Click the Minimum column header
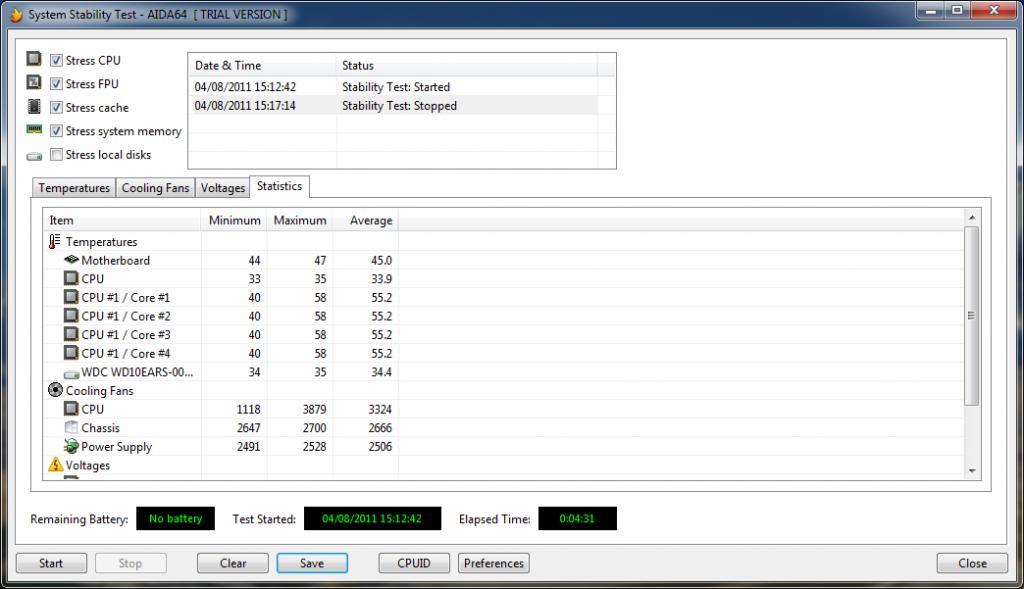Image resolution: width=1024 pixels, height=589 pixels. 234,220
